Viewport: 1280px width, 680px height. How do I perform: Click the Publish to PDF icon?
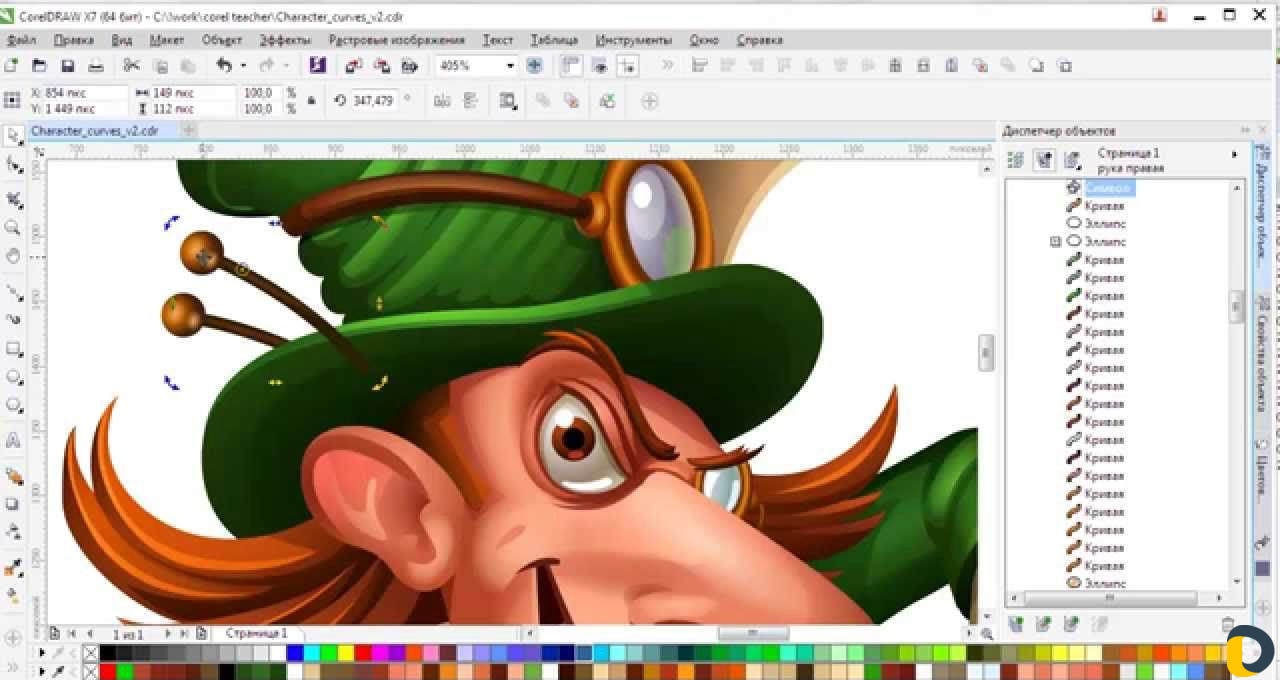410,66
